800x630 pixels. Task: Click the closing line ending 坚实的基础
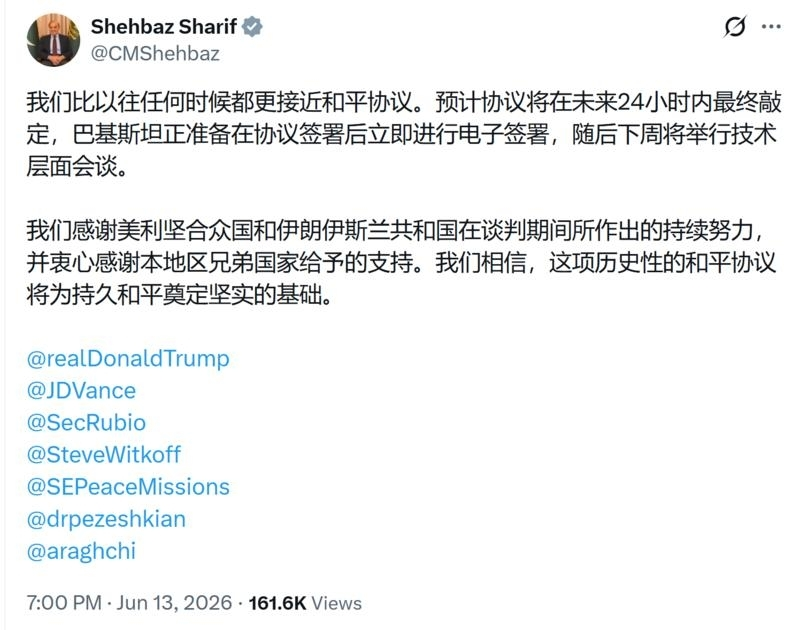point(180,295)
